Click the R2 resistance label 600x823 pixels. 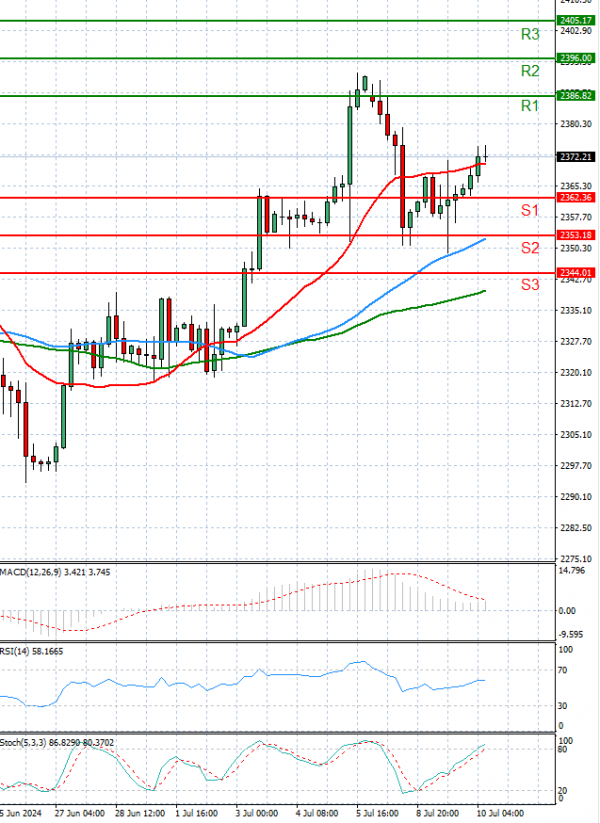(530, 71)
